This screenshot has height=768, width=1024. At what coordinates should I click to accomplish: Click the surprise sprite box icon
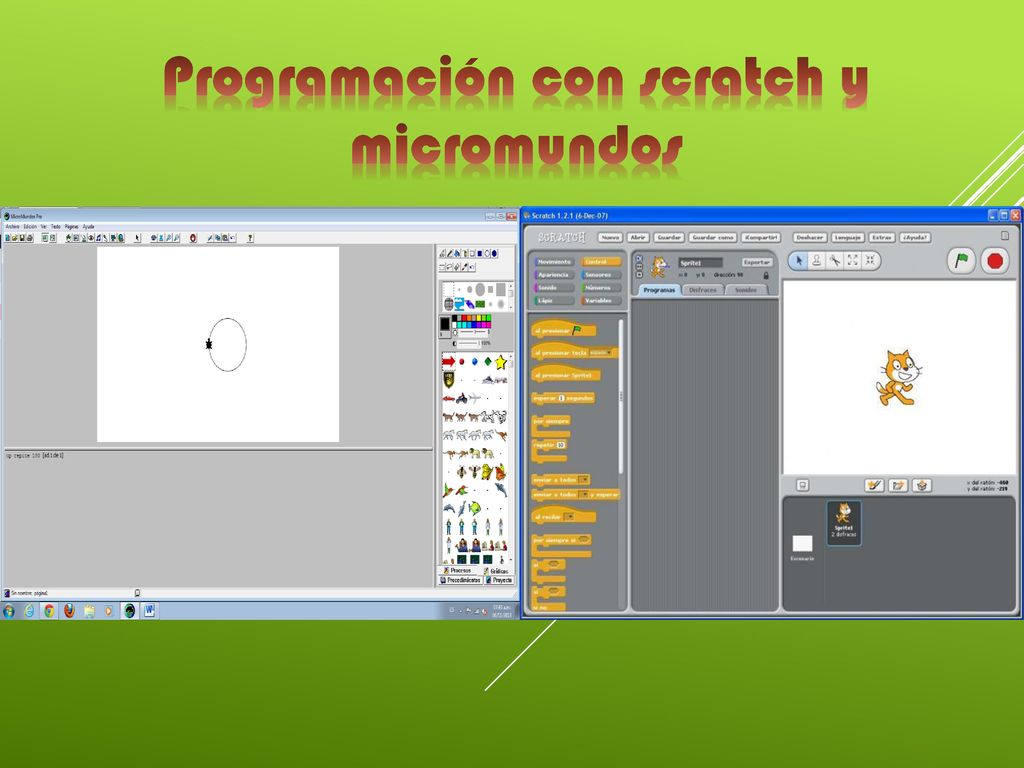point(921,485)
